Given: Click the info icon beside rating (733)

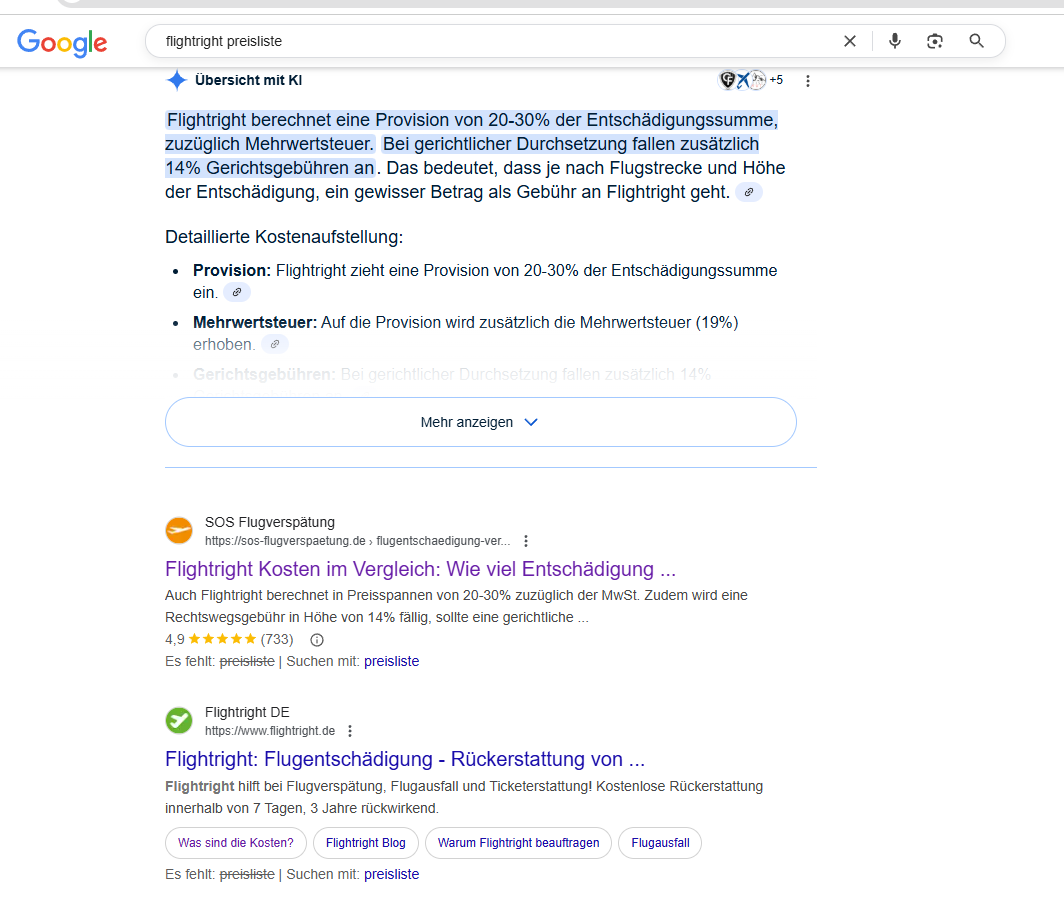Looking at the screenshot, I should (x=317, y=639).
